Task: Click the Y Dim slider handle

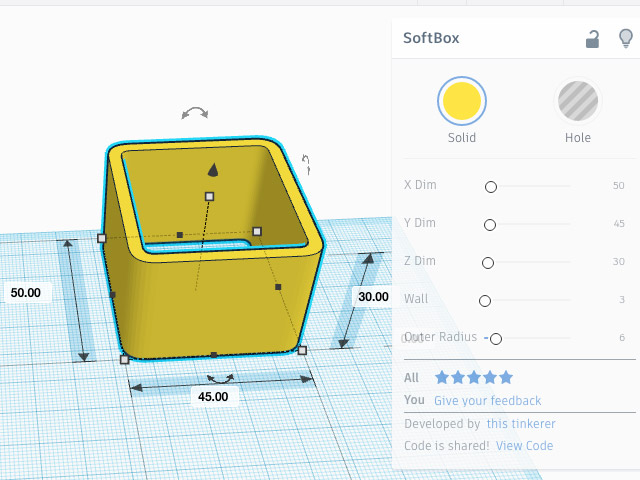Action: pyautogui.click(x=490, y=225)
